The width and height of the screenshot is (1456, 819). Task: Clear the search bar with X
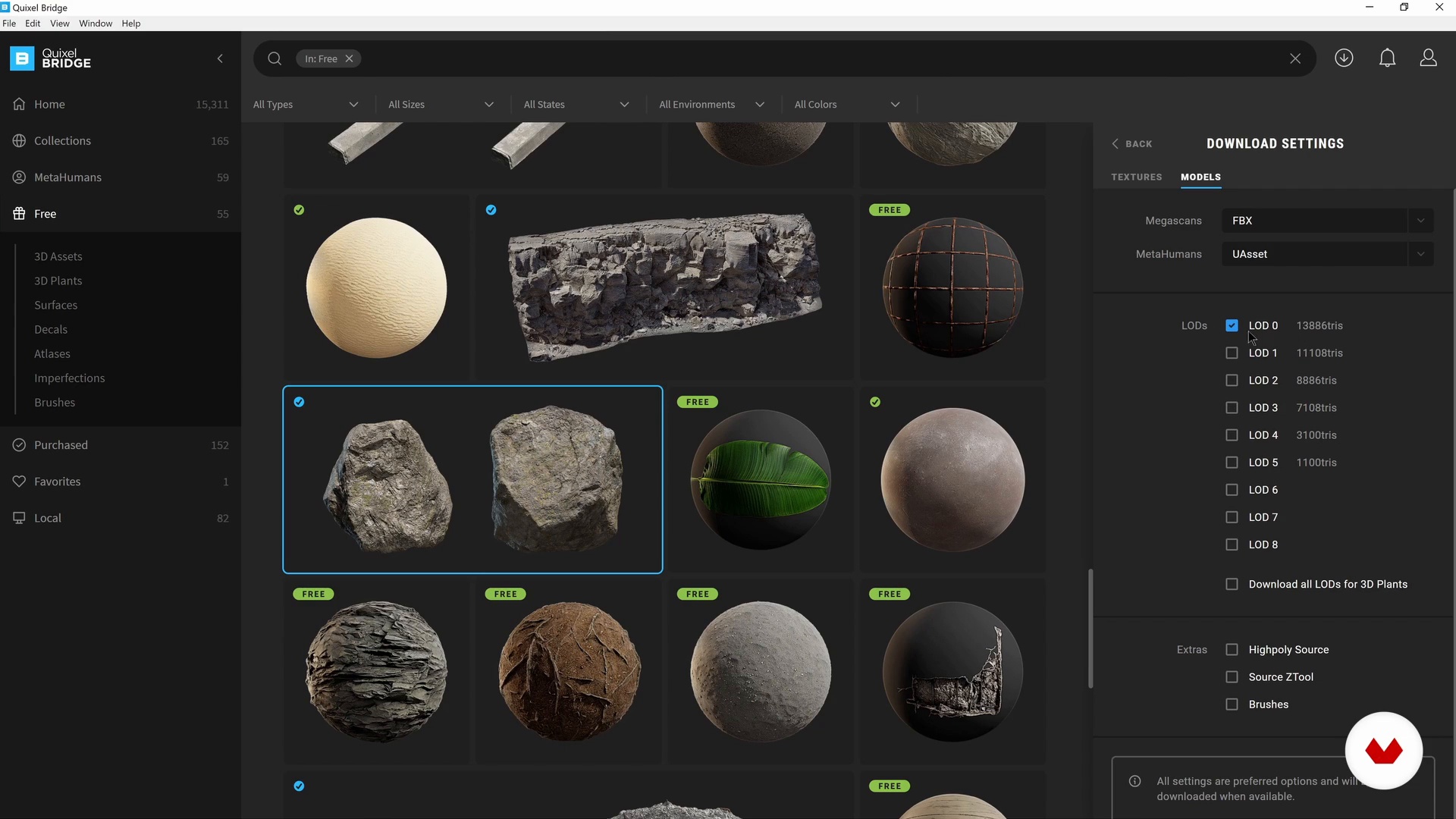click(1295, 58)
